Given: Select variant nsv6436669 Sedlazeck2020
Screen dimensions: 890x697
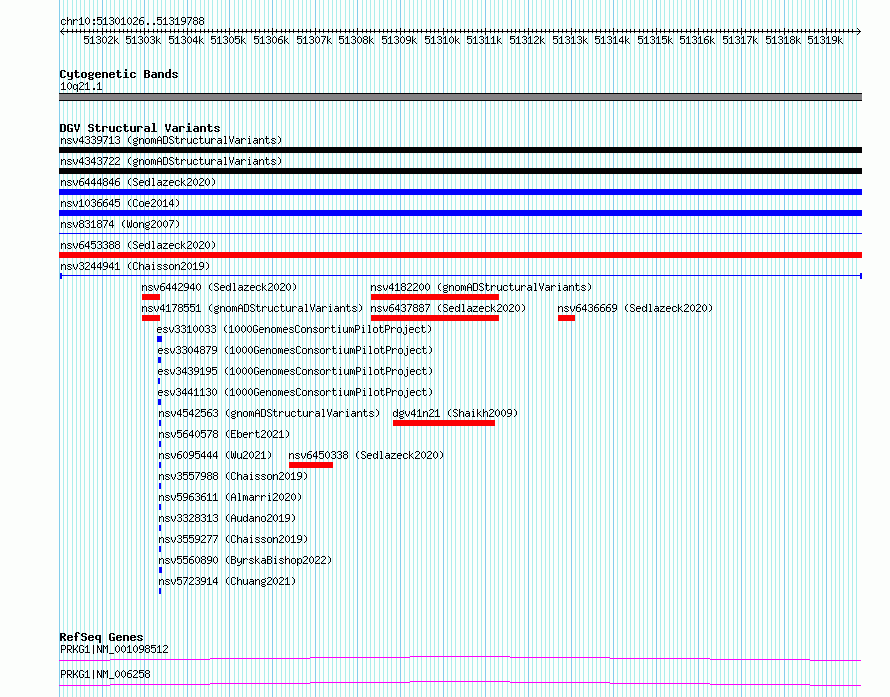Looking at the screenshot, I should point(635,308).
